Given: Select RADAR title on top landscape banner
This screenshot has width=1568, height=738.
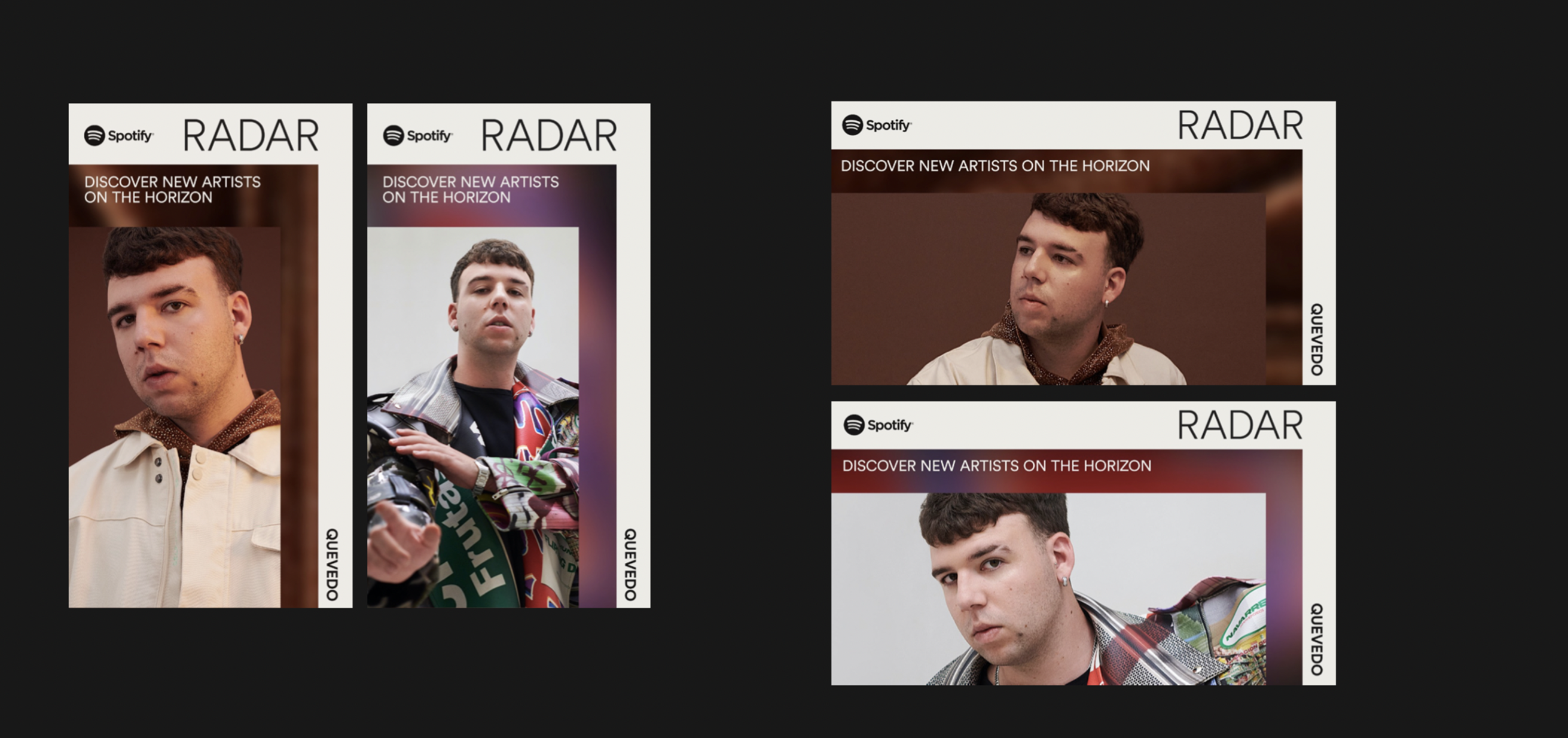Looking at the screenshot, I should point(1240,126).
